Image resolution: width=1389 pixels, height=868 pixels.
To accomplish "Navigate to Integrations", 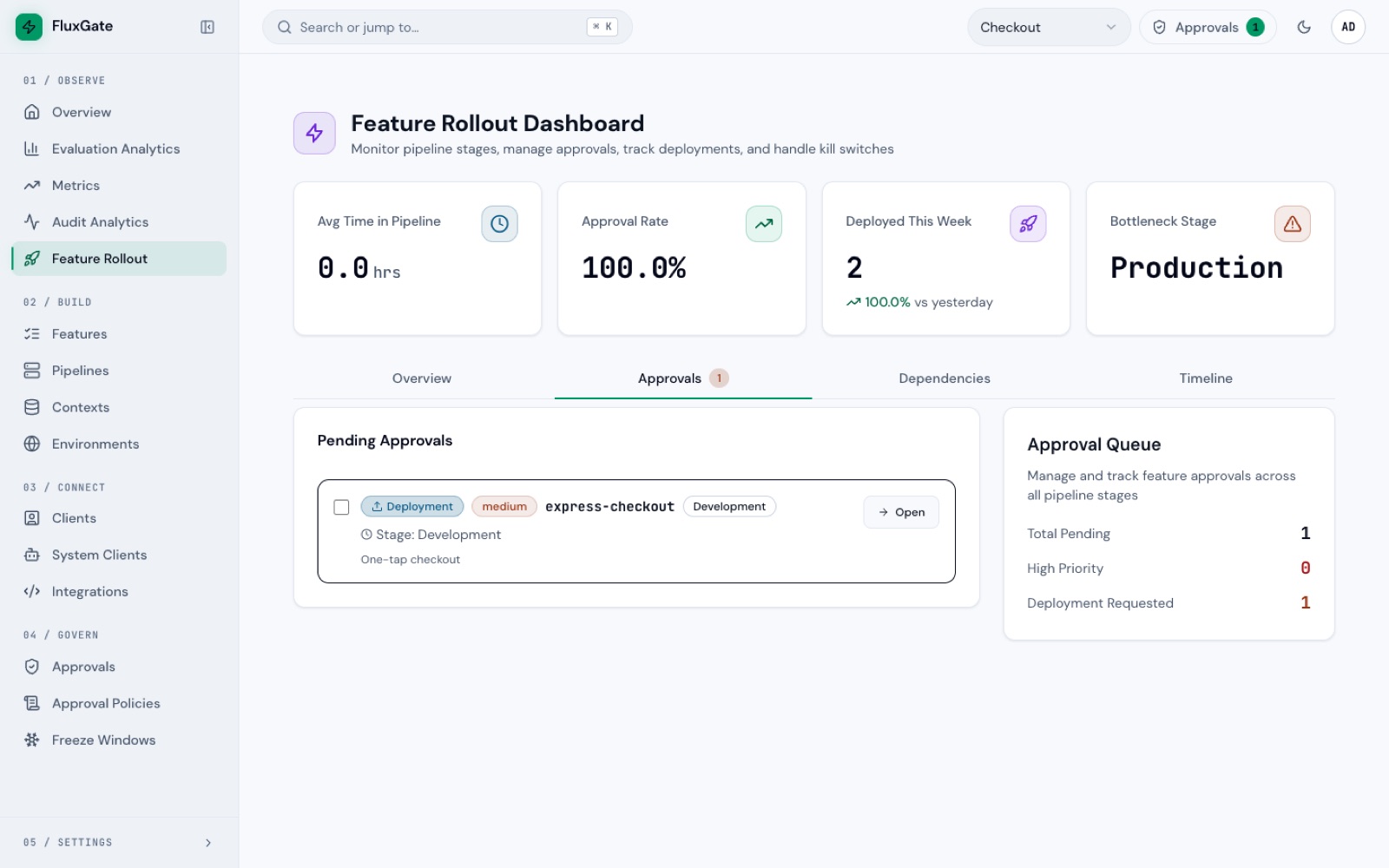I will tap(119, 591).
